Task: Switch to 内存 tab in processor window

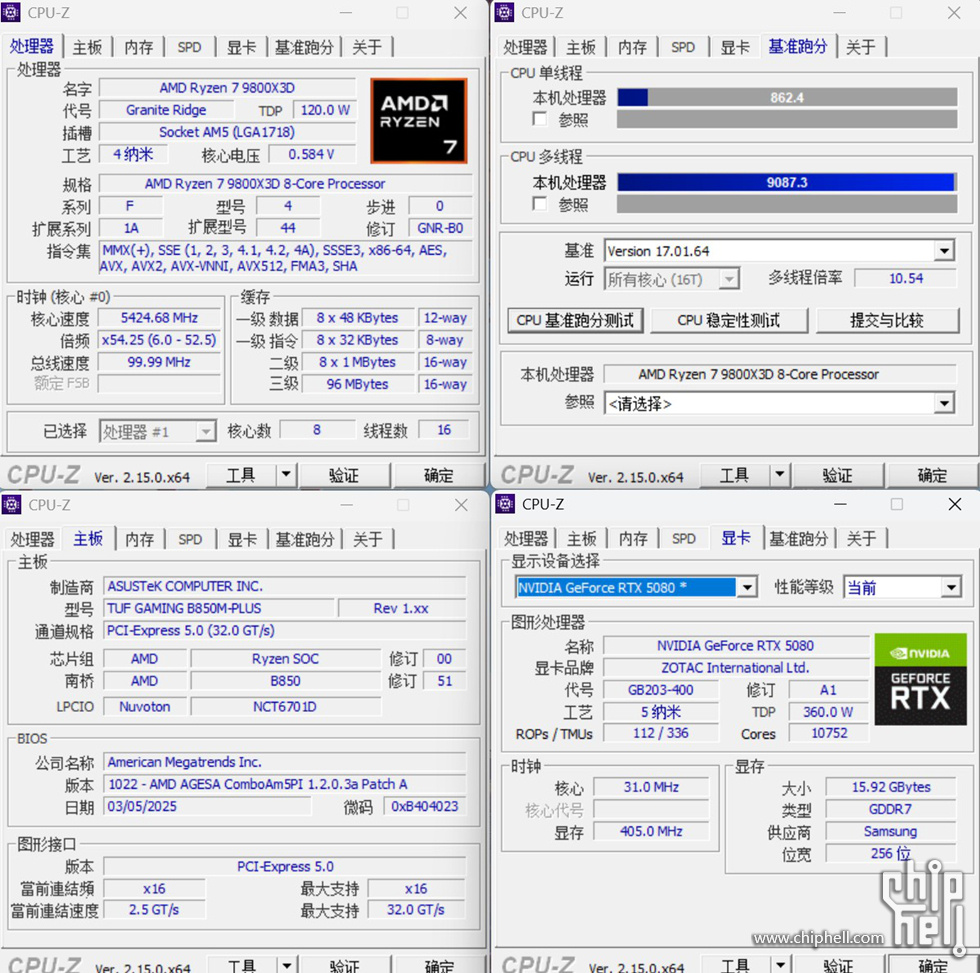Action: coord(138,47)
